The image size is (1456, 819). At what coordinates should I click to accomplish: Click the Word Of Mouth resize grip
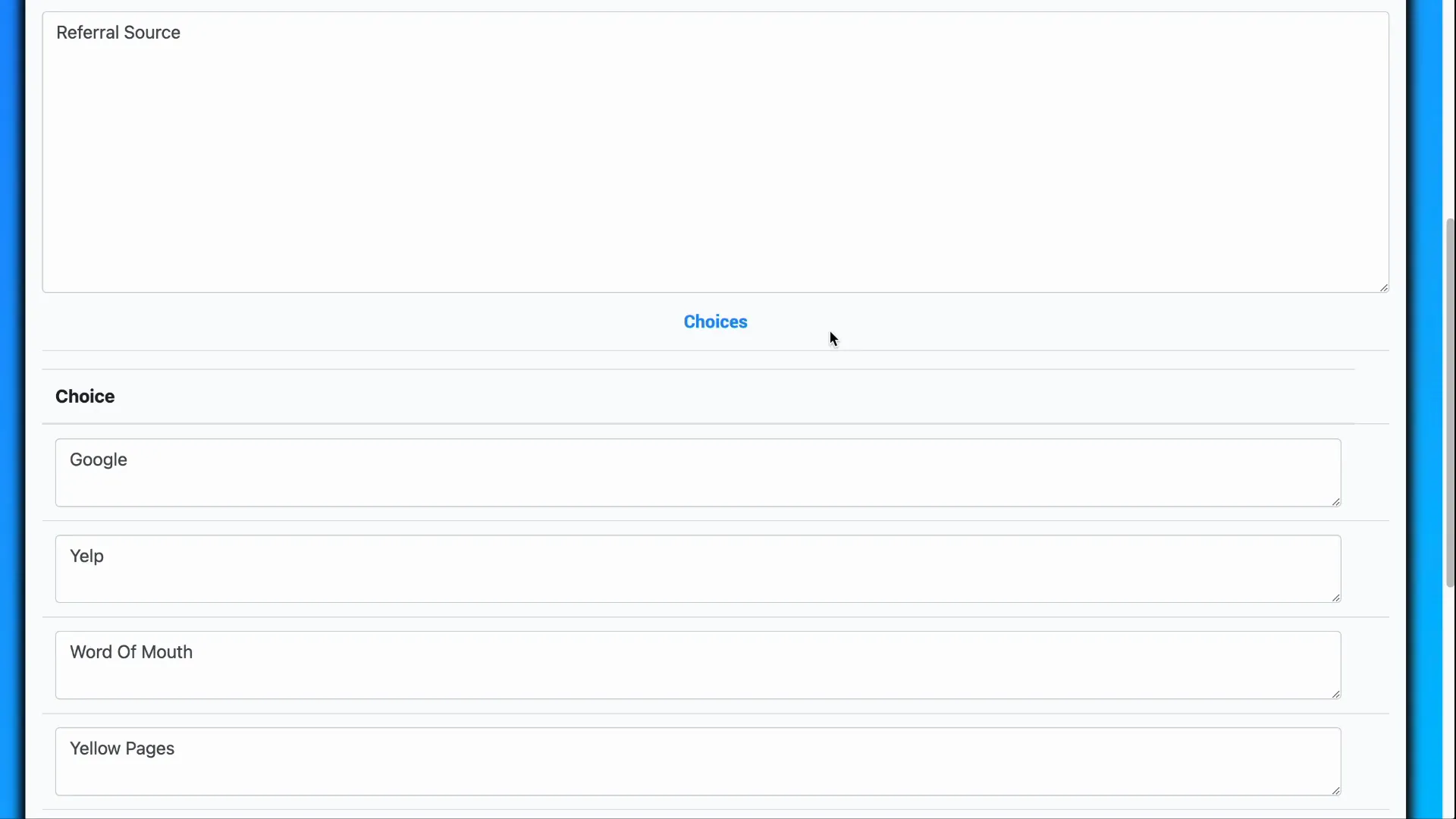tap(1335, 693)
